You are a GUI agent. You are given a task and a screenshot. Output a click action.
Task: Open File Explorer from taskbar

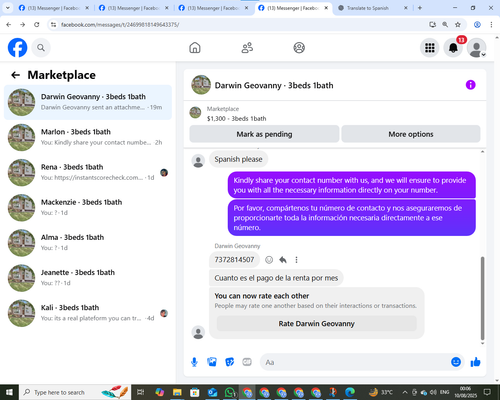177,392
